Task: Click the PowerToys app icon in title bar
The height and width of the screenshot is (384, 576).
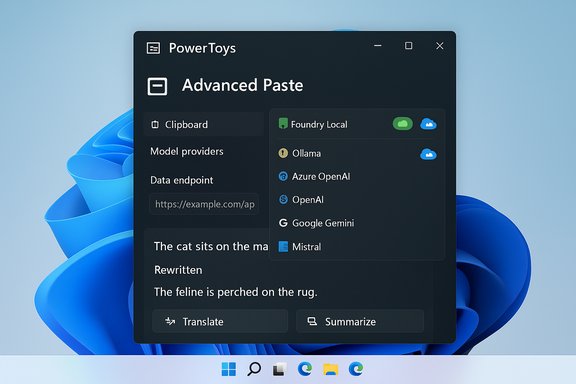Action: [x=153, y=48]
